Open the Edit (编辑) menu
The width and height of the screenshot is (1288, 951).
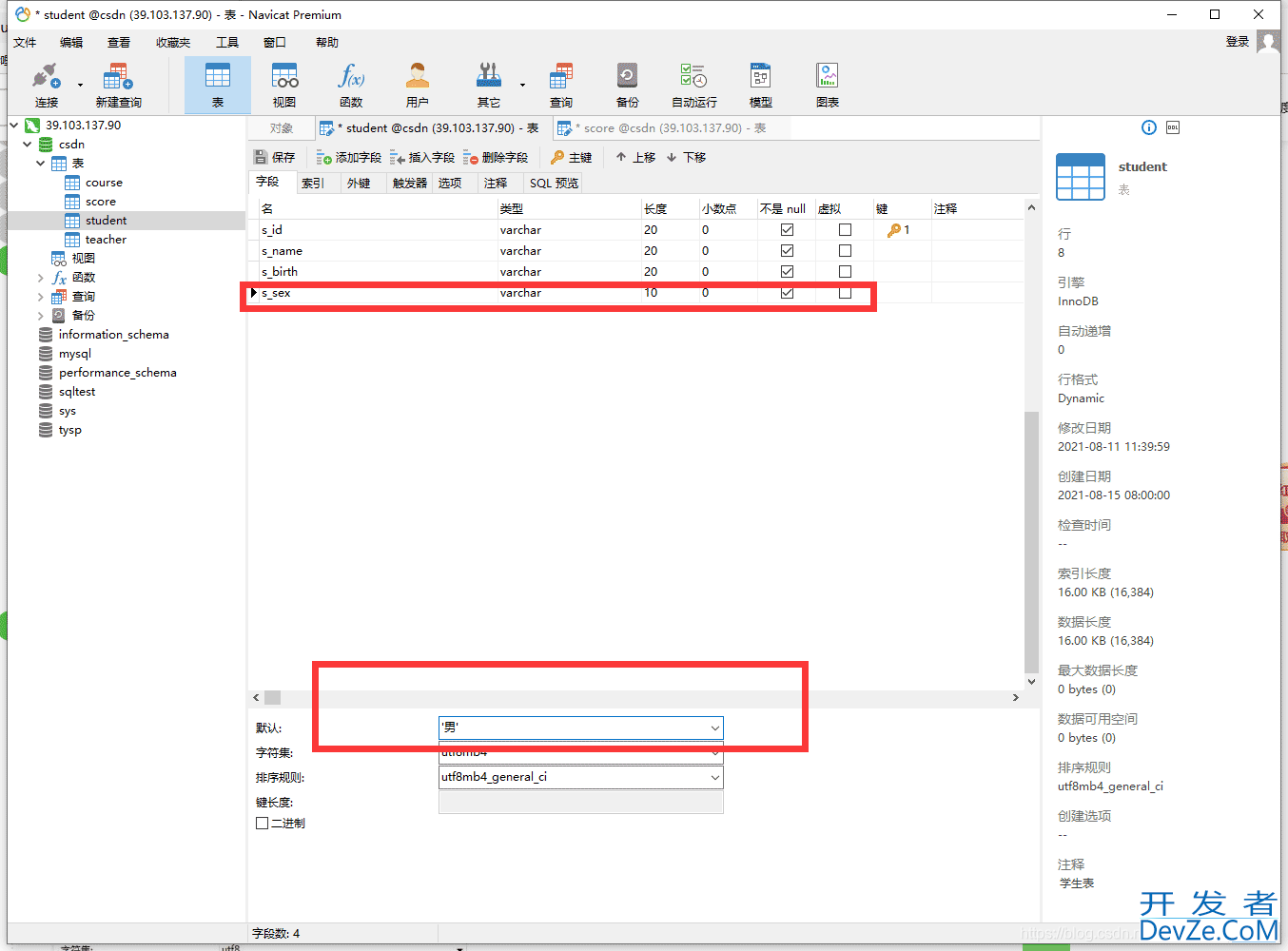(71, 42)
